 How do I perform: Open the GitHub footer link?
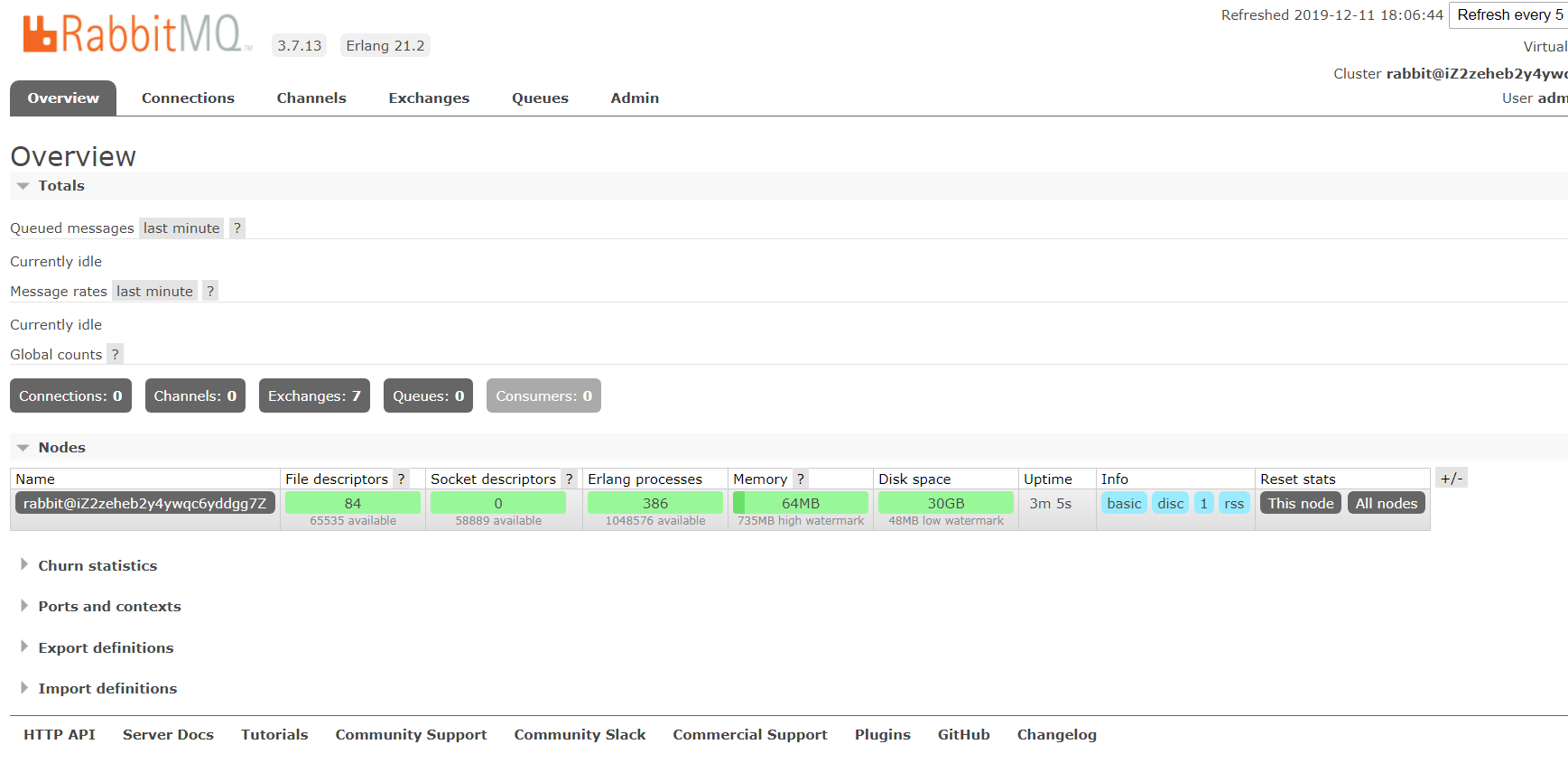coord(964,735)
